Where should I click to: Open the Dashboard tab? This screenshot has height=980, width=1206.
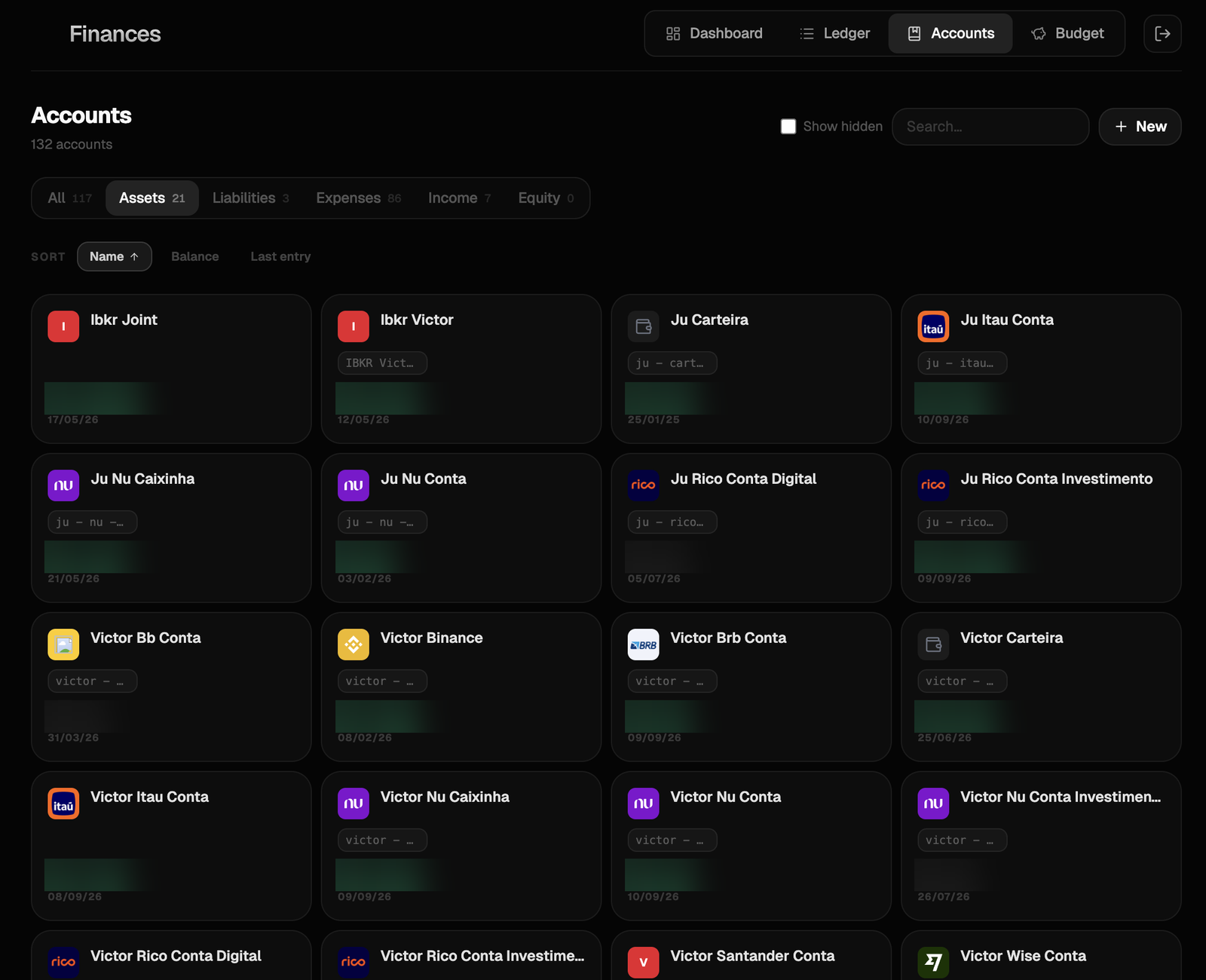click(x=715, y=33)
